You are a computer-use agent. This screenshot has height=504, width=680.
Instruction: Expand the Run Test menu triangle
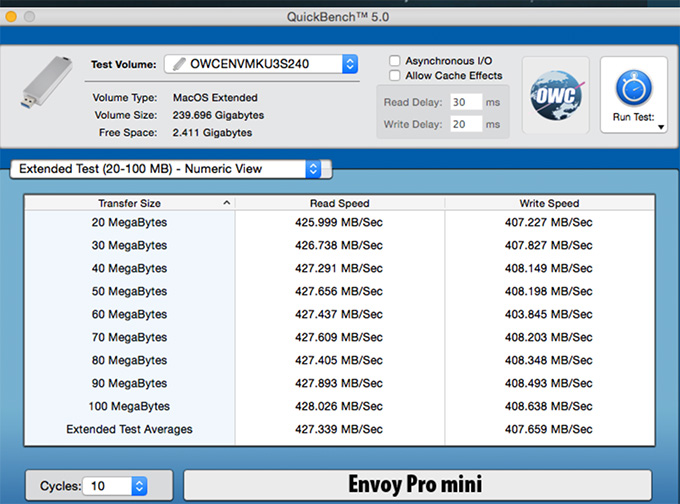pos(661,127)
